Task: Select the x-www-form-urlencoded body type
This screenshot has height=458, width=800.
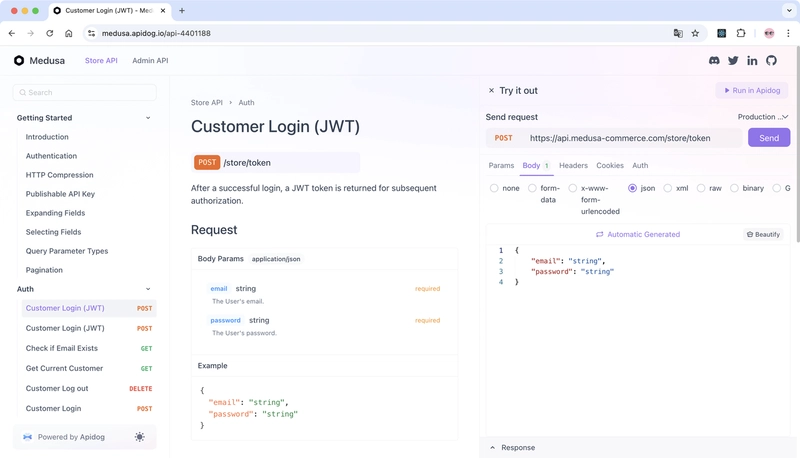Action: pyautogui.click(x=572, y=188)
